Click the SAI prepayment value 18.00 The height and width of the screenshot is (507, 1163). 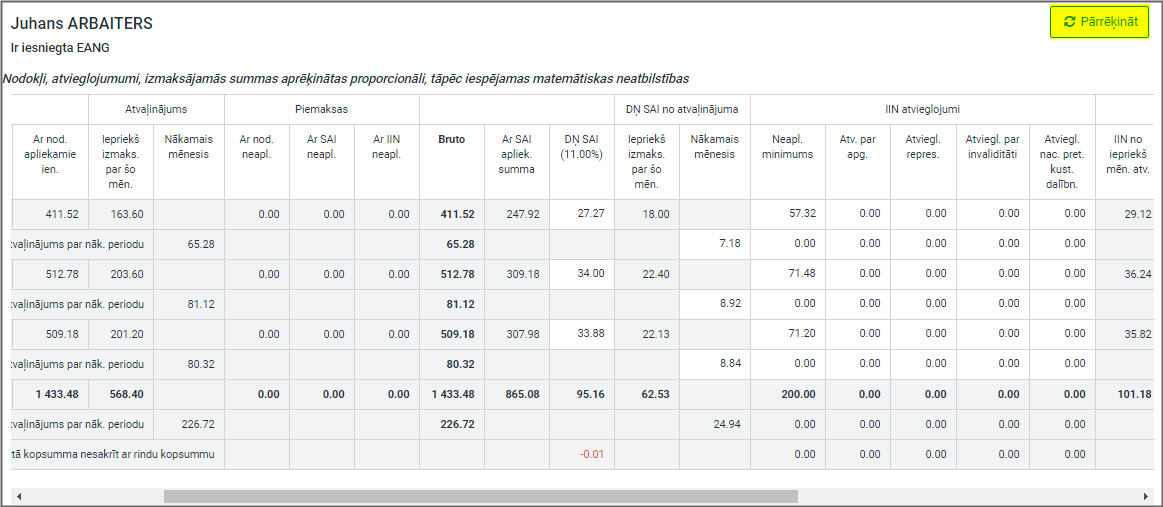pos(656,214)
